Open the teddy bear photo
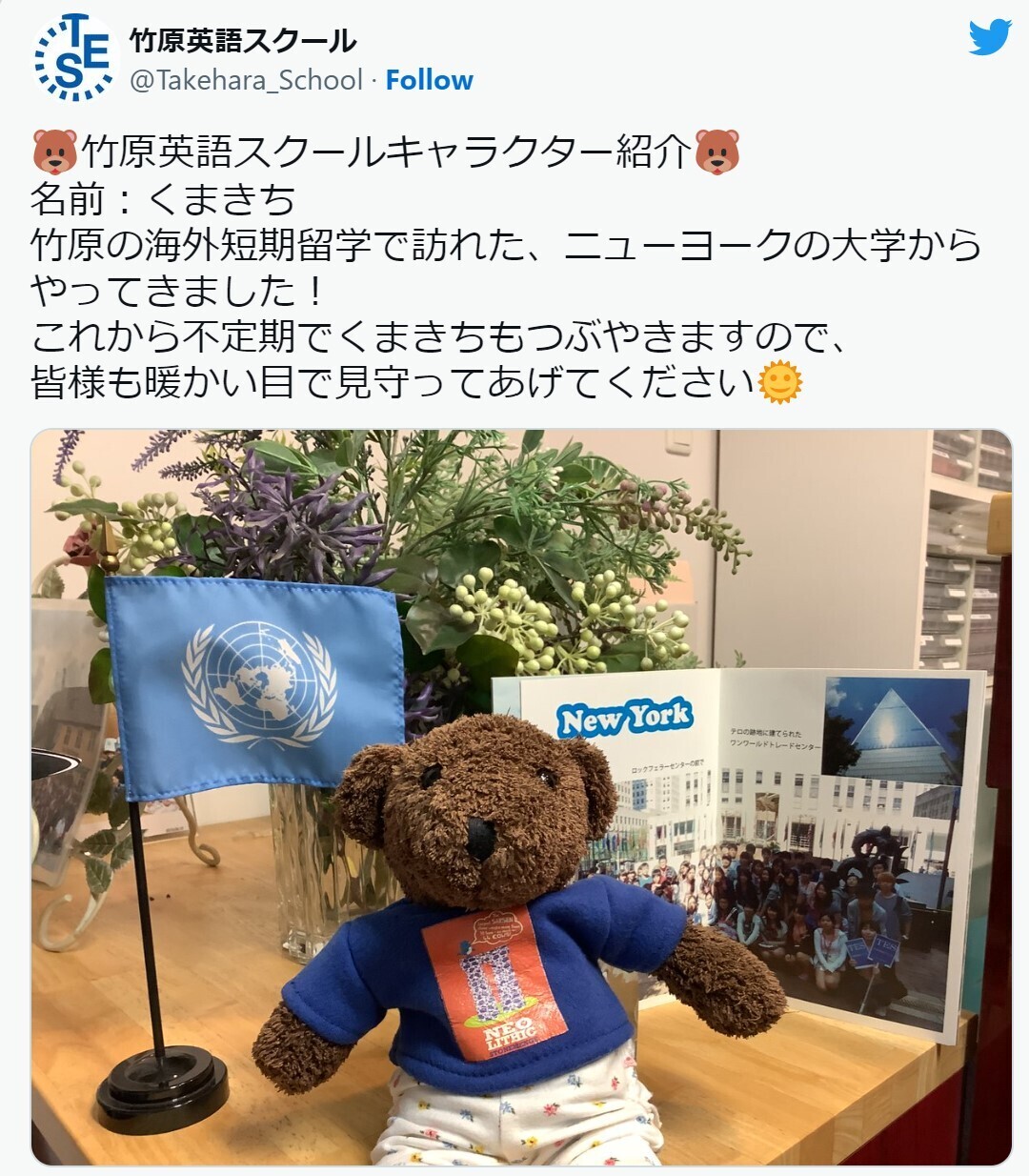 521,797
